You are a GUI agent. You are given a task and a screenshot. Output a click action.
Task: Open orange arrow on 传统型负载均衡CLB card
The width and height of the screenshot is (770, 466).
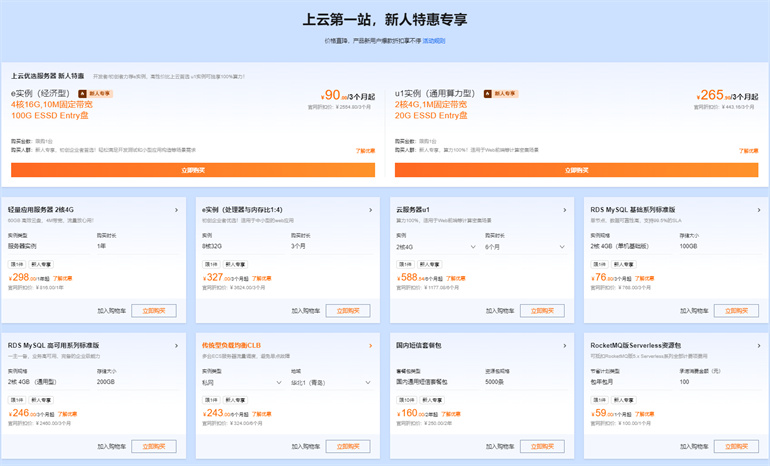[371, 346]
